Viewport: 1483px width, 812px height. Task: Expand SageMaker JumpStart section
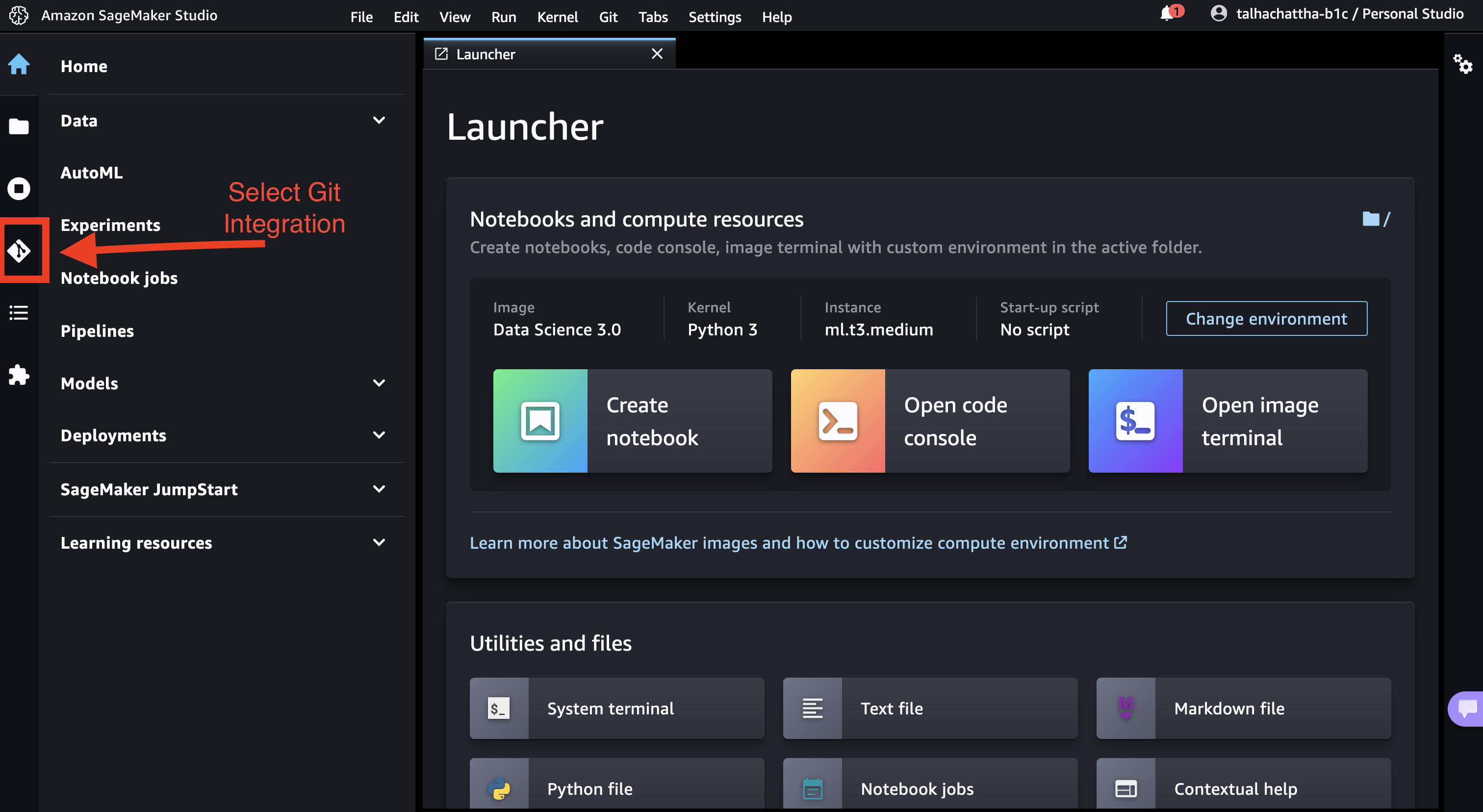[379, 489]
